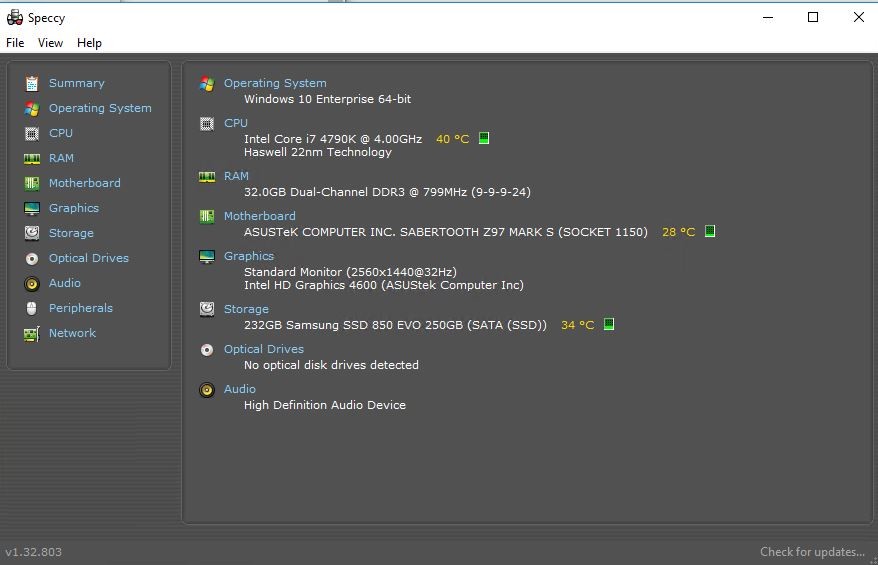
Task: Click the green SSD temperature indicator
Action: 609,324
